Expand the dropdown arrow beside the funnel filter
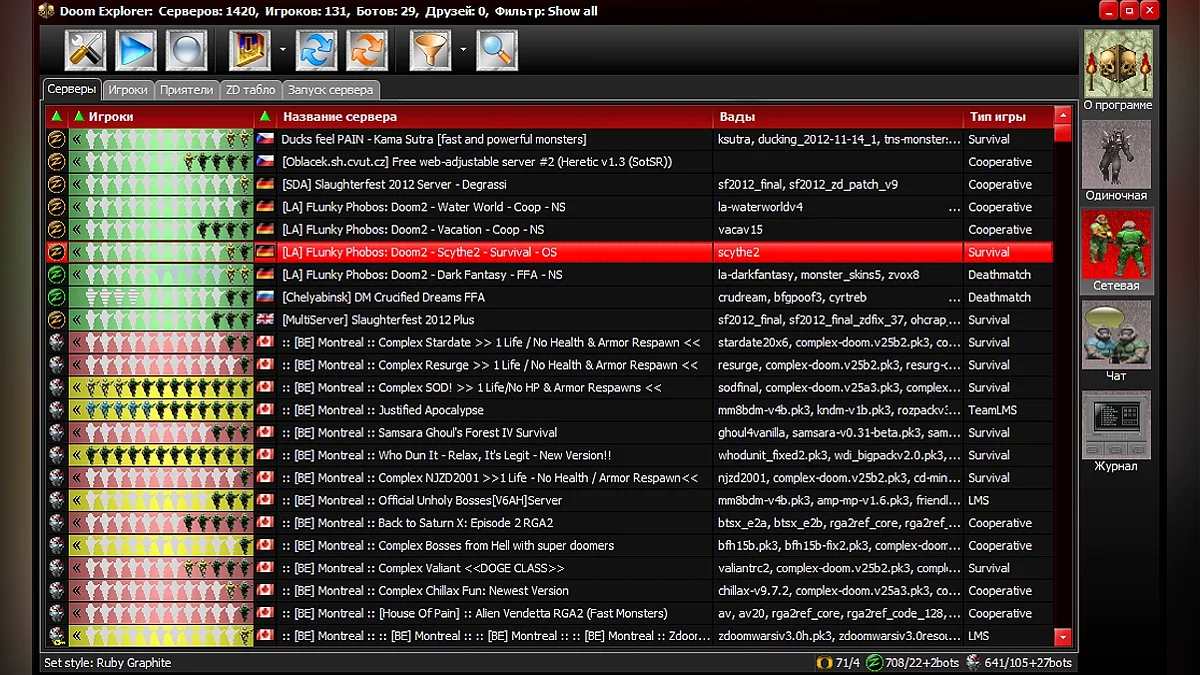Viewport: 1200px width, 675px height. coord(463,50)
